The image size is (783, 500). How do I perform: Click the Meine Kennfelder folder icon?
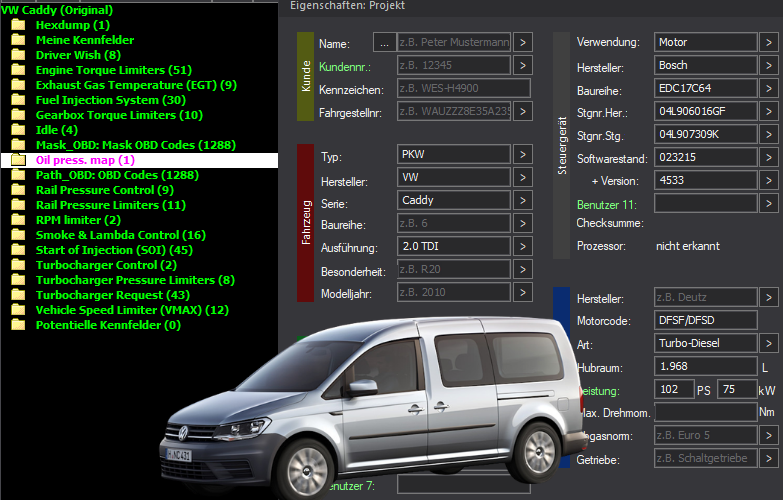(x=18, y=40)
